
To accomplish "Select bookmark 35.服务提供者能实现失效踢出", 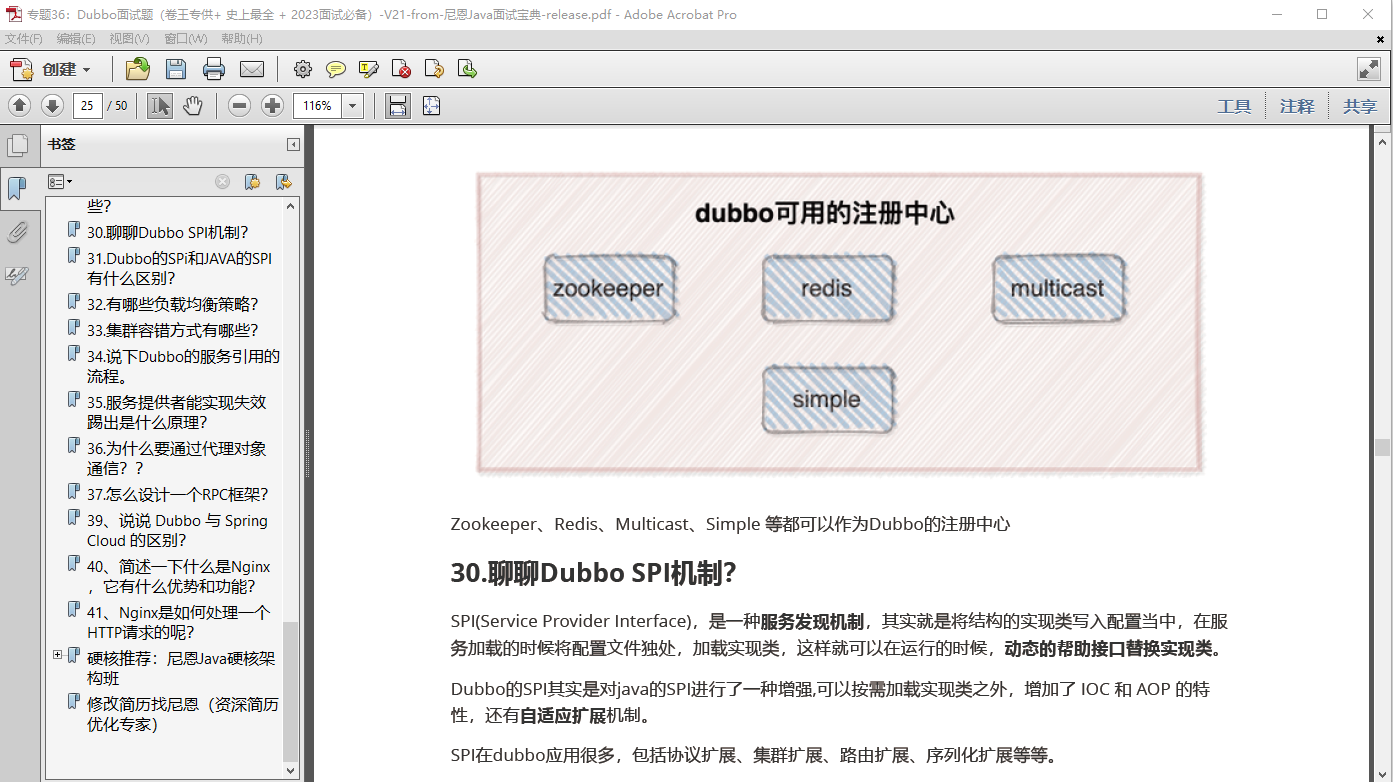I will 177,412.
